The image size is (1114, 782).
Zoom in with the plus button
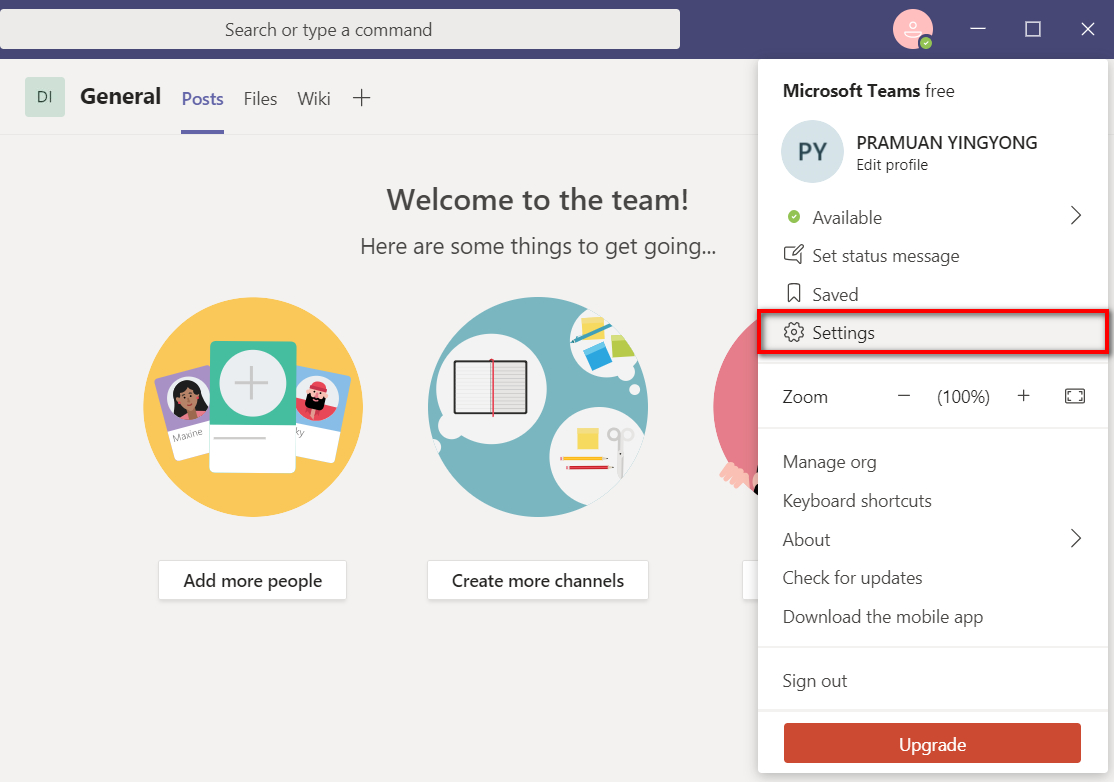pos(1023,397)
